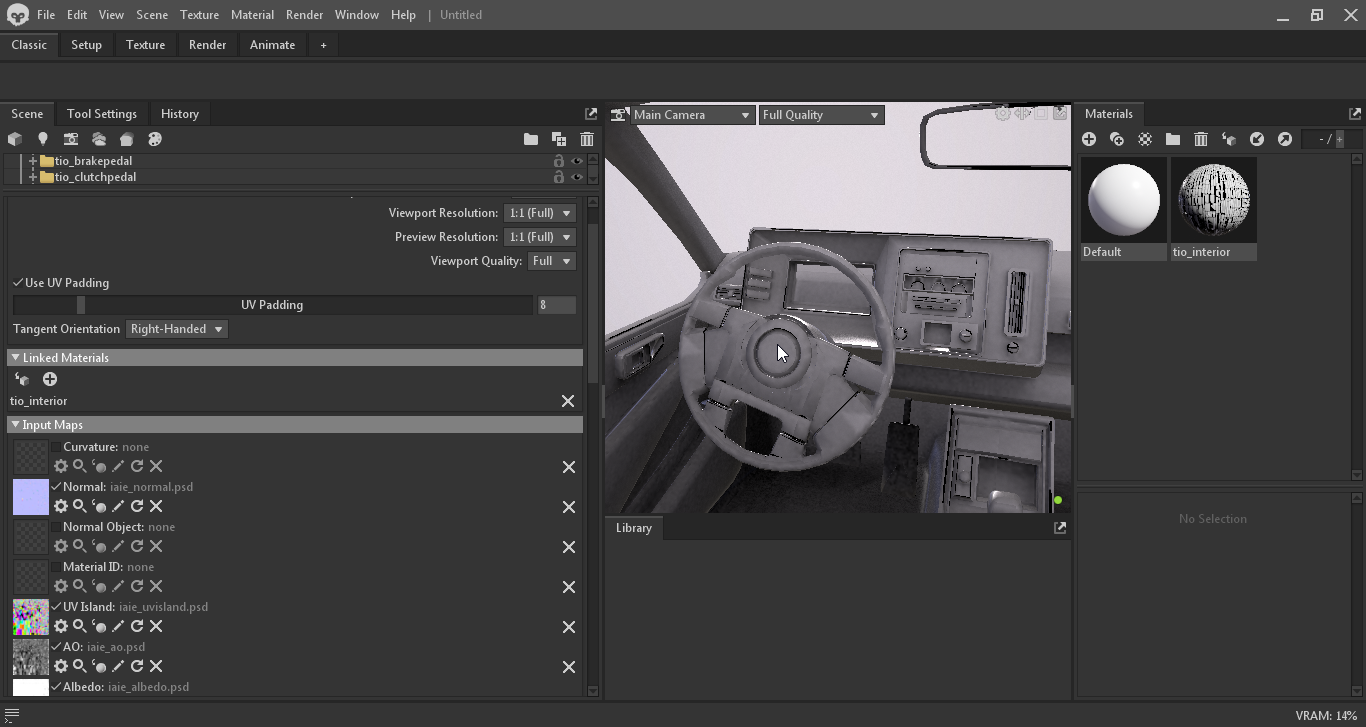Add a new camera in Scene panel
This screenshot has height=727, width=1366.
71,139
